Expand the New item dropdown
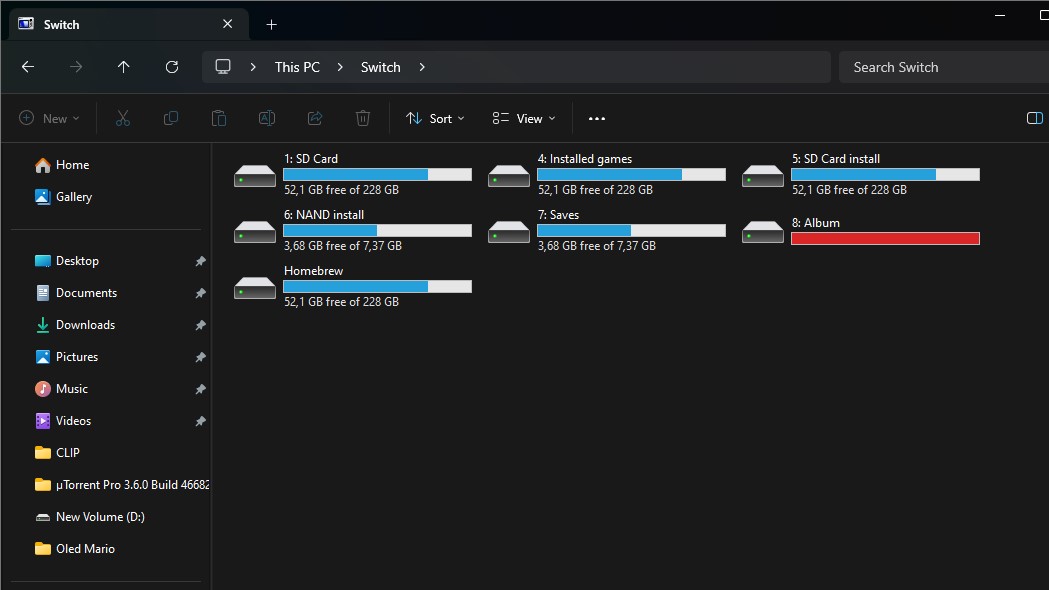This screenshot has width=1049, height=590. coord(50,118)
